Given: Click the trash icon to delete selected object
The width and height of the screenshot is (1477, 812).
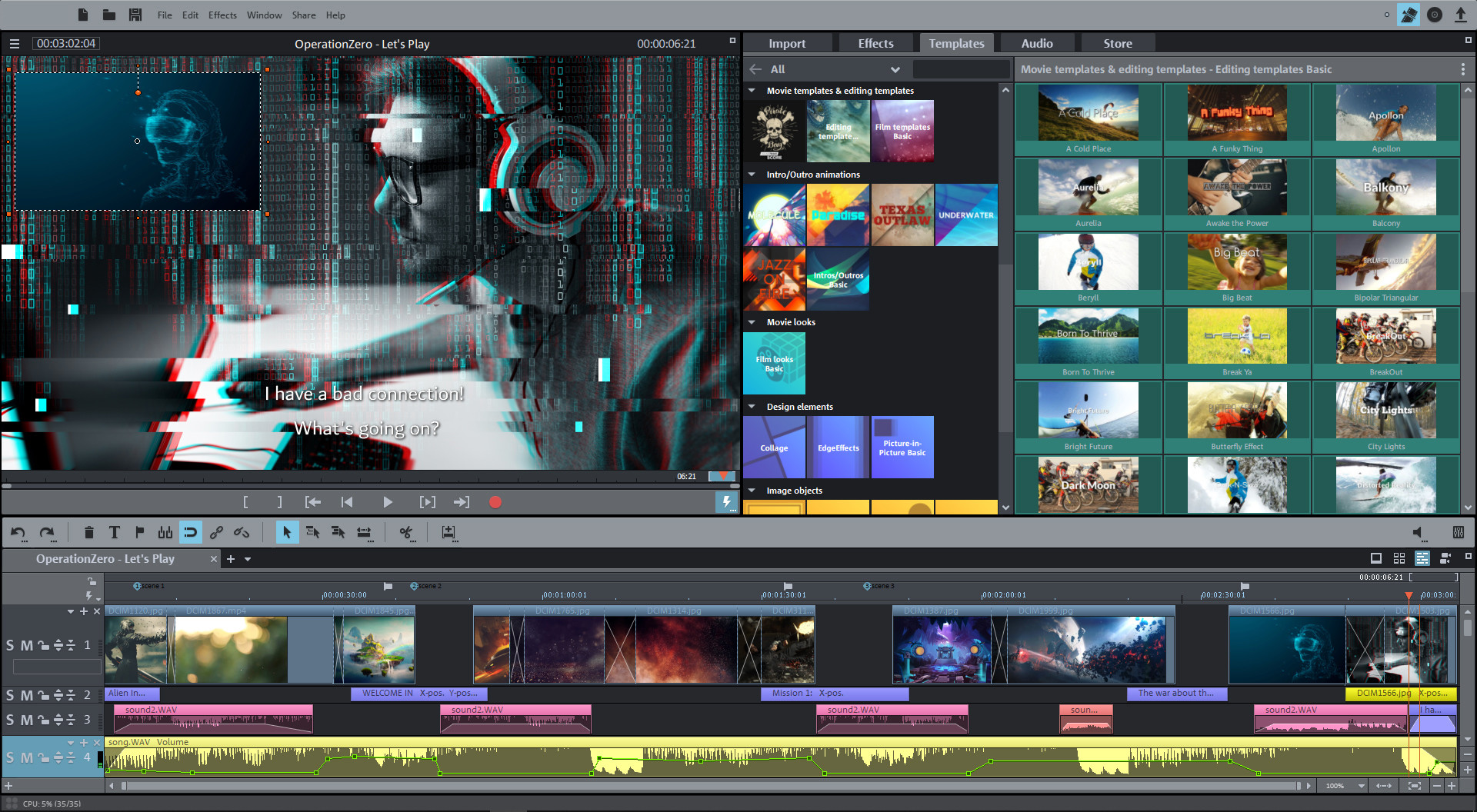Looking at the screenshot, I should click(x=89, y=532).
